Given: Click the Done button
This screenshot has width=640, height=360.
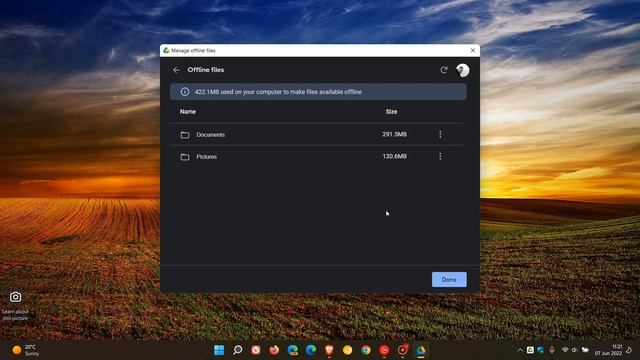Looking at the screenshot, I should pos(449,280).
